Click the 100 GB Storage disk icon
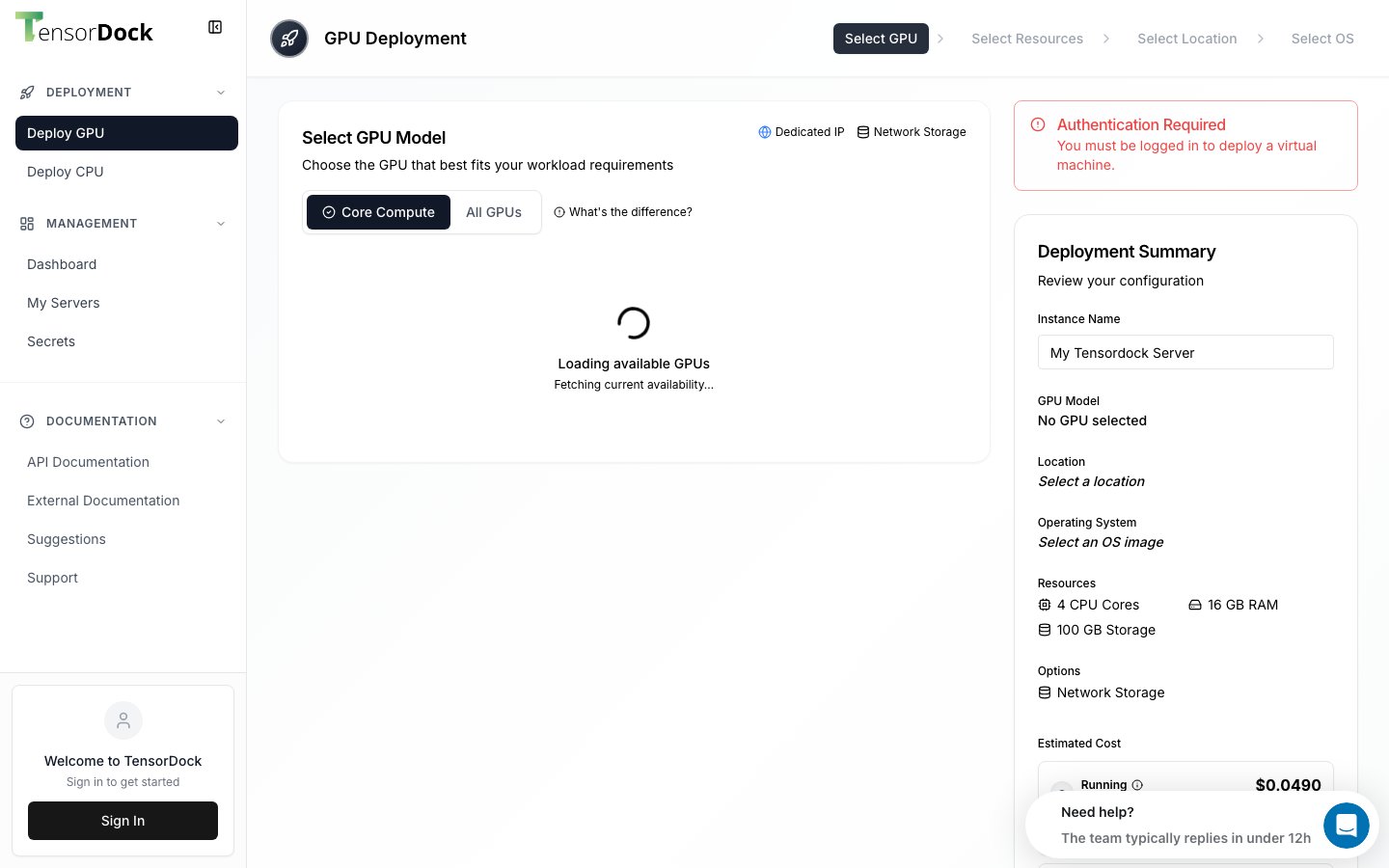The height and width of the screenshot is (868, 1389). [1045, 630]
